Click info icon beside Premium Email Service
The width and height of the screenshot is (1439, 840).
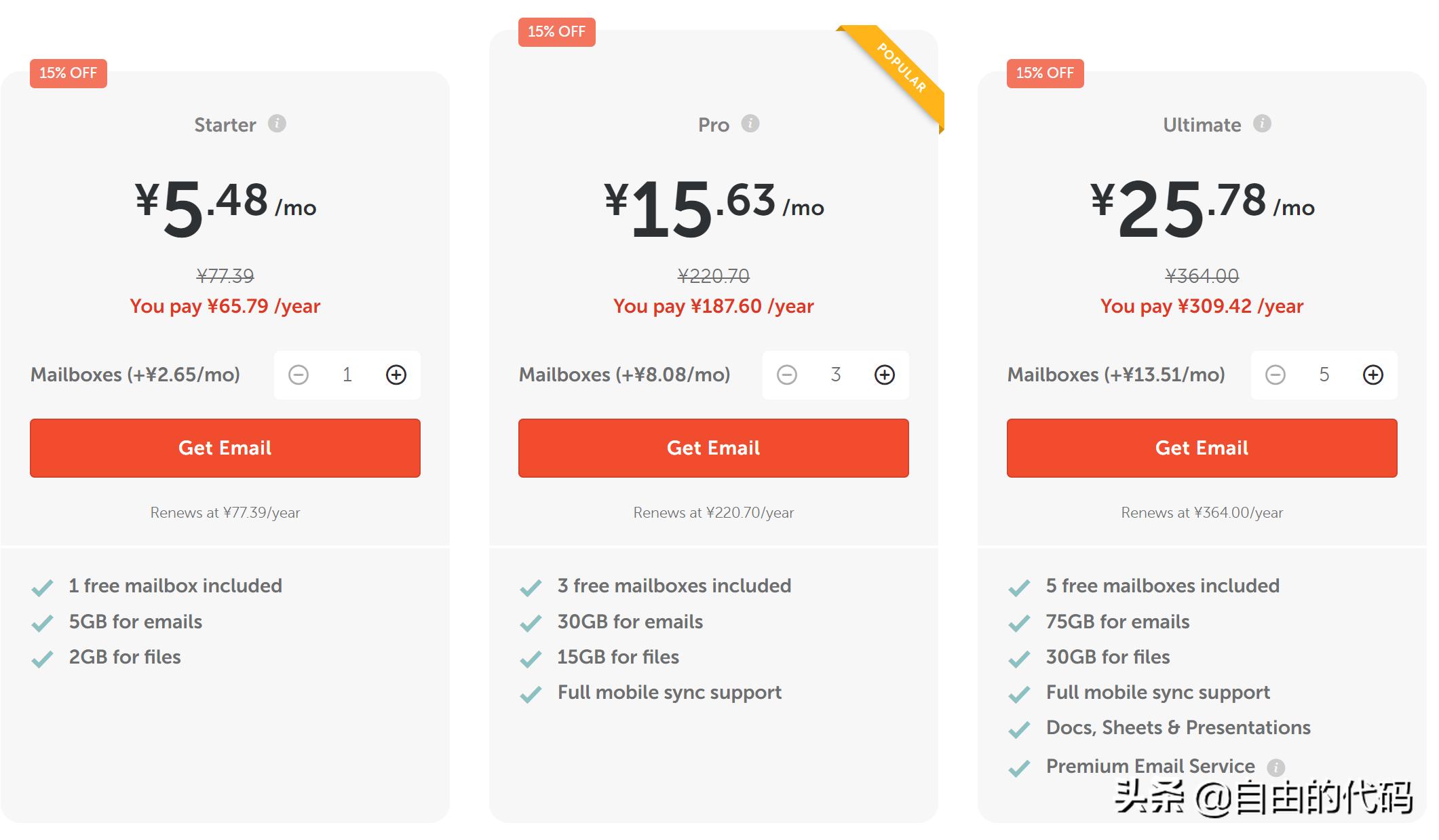coord(1275,767)
